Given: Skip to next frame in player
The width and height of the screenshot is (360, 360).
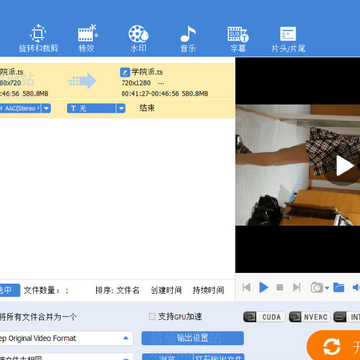Looking at the screenshot, I should click(x=297, y=287).
